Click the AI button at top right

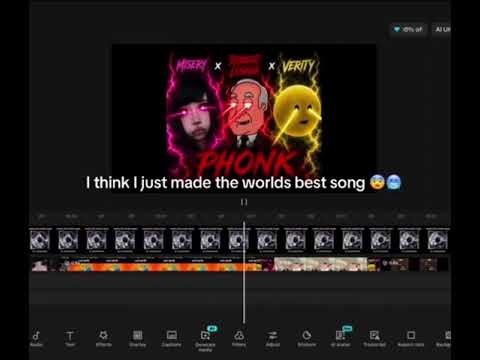click(x=442, y=30)
